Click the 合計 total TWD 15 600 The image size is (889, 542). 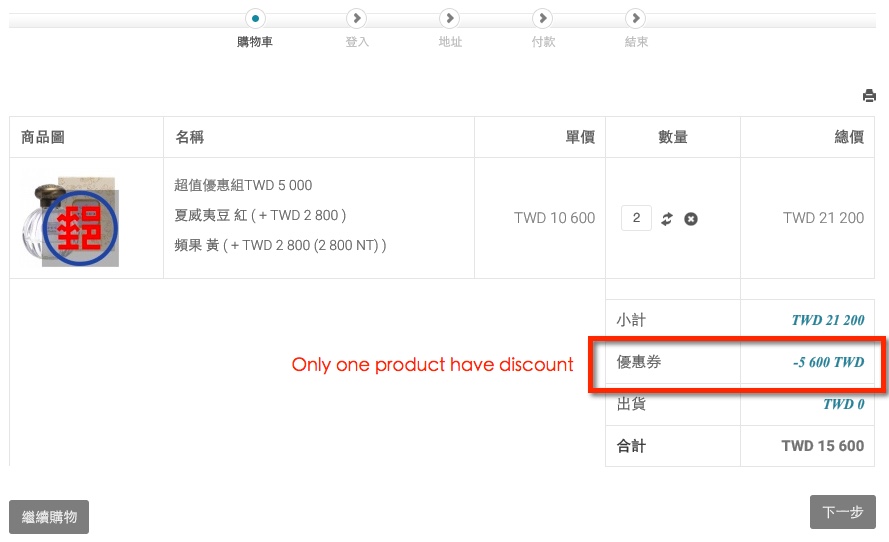[x=822, y=446]
